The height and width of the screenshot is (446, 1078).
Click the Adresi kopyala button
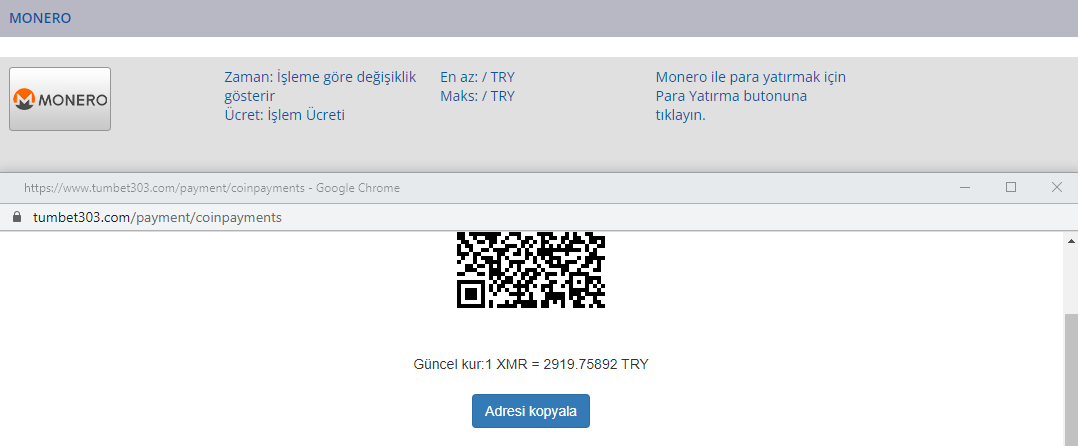point(531,411)
